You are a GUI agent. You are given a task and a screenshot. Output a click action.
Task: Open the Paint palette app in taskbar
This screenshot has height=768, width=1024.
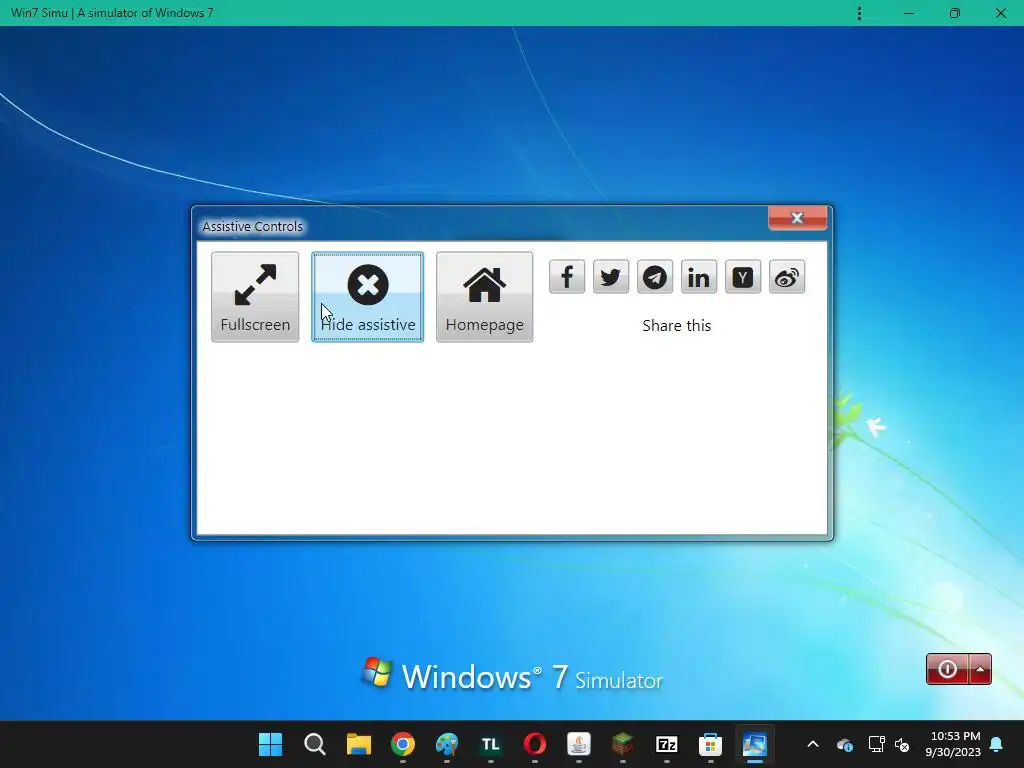(x=447, y=744)
